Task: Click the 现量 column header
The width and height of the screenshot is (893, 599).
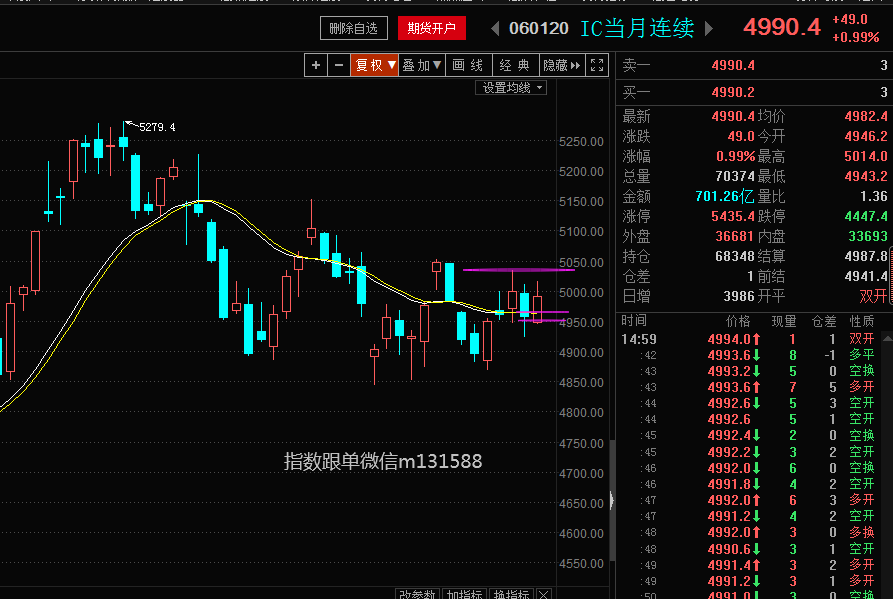Action: tap(784, 322)
